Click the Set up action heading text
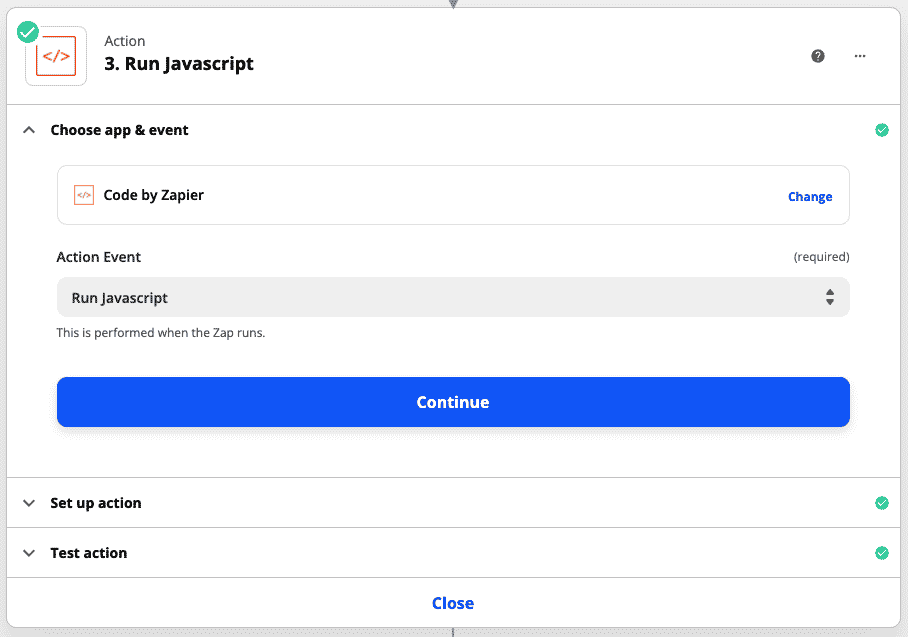This screenshot has height=637, width=908. click(96, 503)
